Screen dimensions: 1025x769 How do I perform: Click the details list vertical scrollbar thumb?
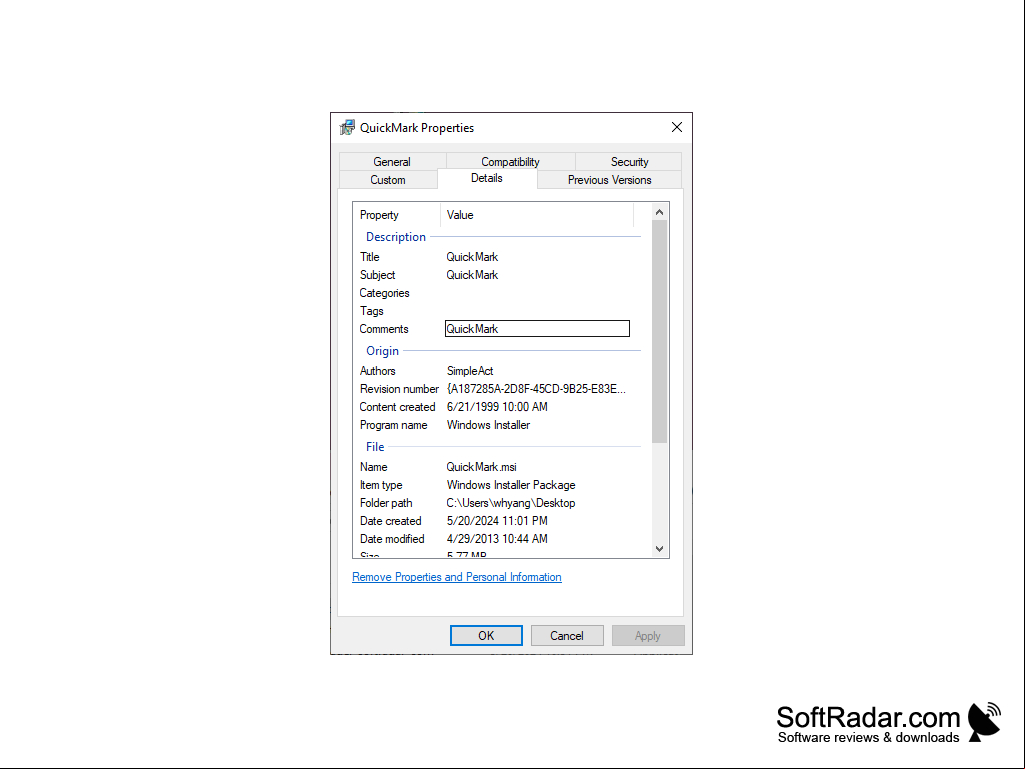click(660, 332)
